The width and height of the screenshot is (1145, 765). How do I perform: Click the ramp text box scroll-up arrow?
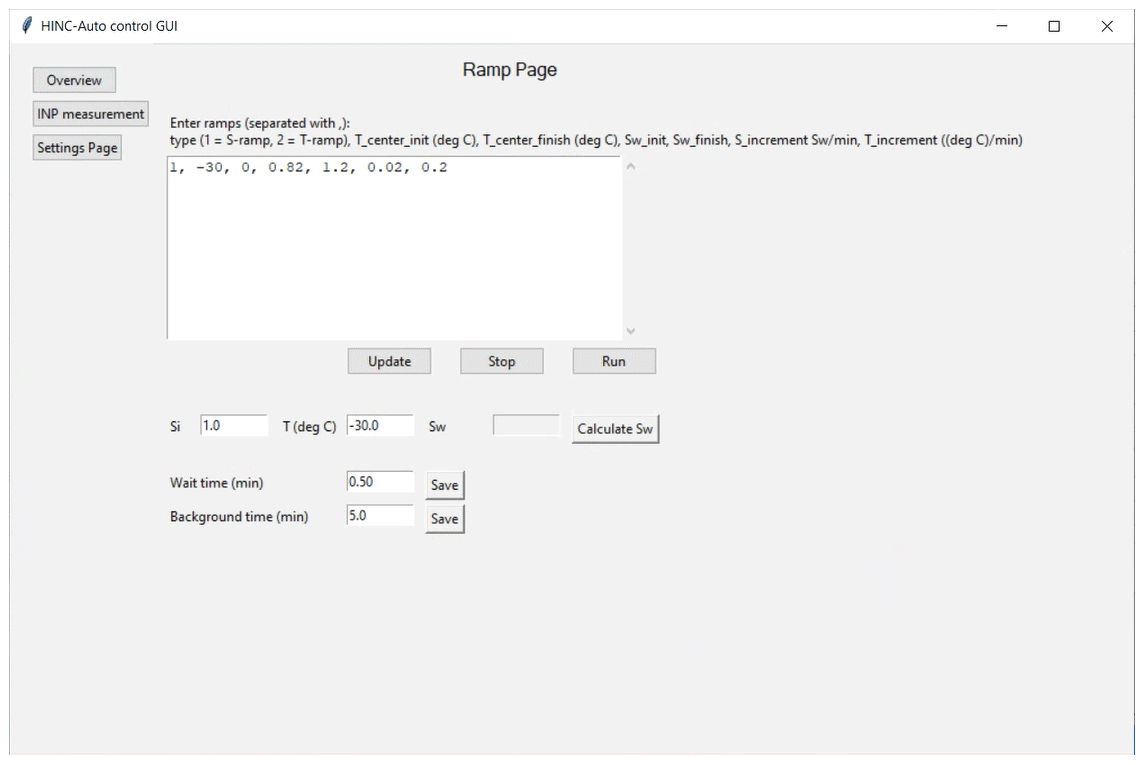[x=630, y=167]
